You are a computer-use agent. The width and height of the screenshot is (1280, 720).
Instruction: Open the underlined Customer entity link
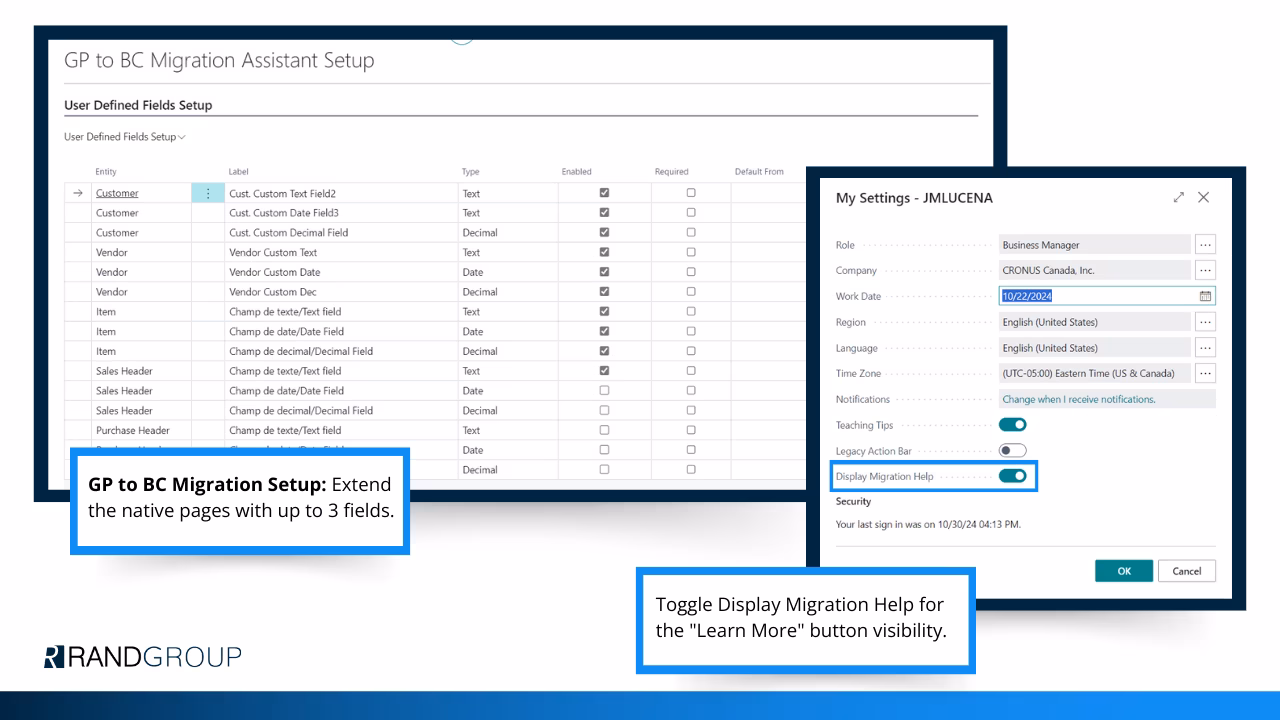coord(117,193)
